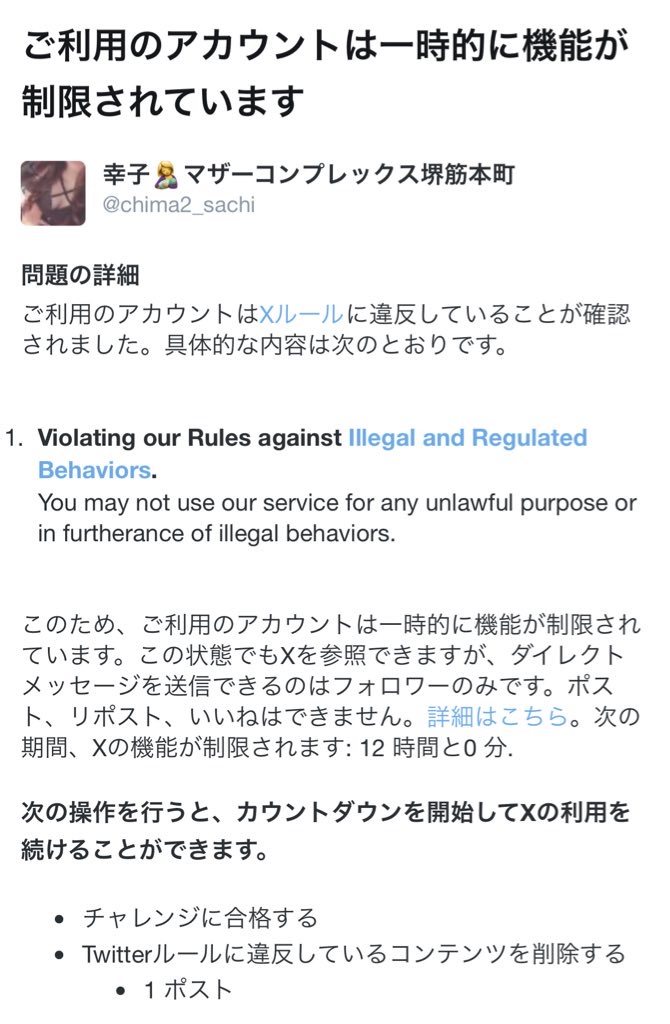Open the Xルール link
Screen dimensions: 670x1024
[x=302, y=314]
